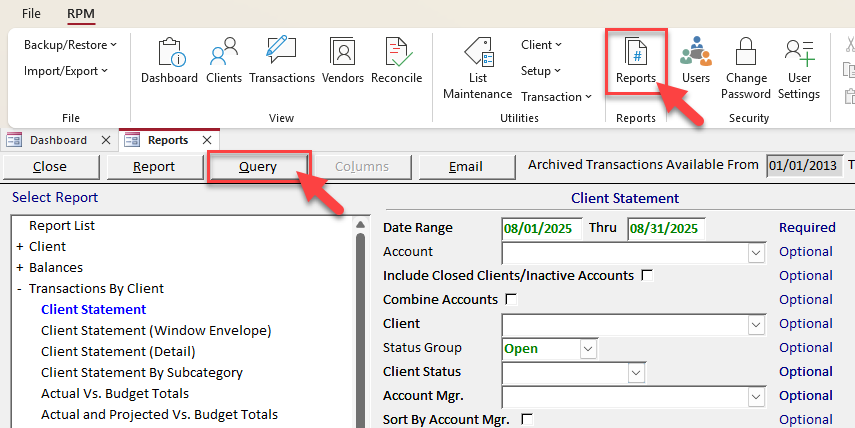Open the Reconcile tool
Screen dimensions: 855x428
pos(396,60)
